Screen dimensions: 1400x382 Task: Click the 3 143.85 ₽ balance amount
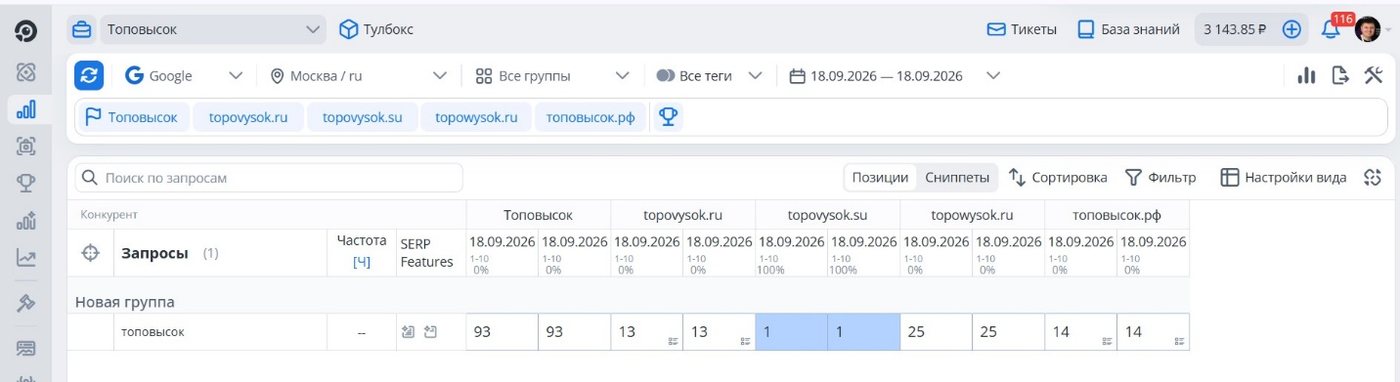click(1235, 29)
